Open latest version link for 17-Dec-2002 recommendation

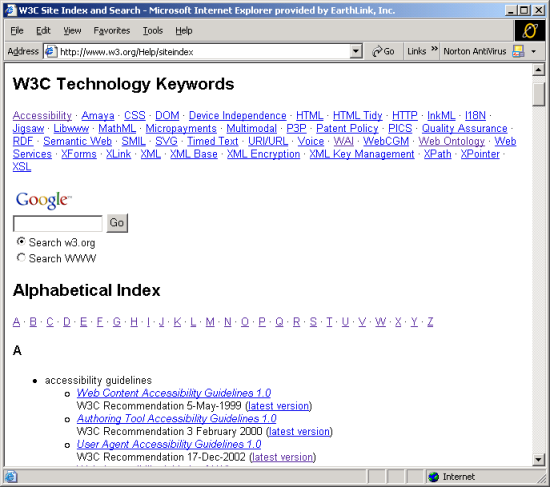(283, 457)
